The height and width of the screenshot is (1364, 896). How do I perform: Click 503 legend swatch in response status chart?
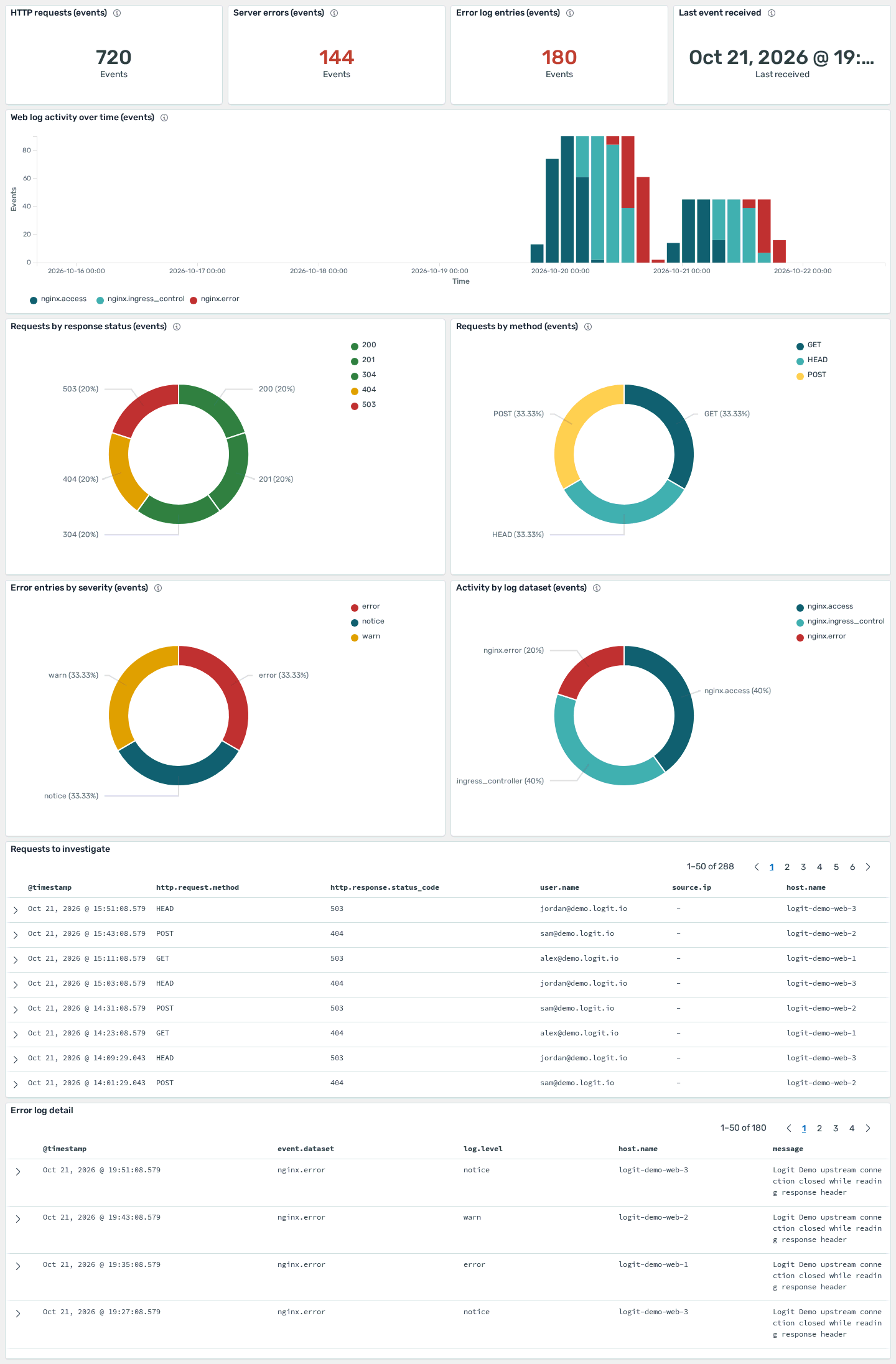(x=355, y=406)
